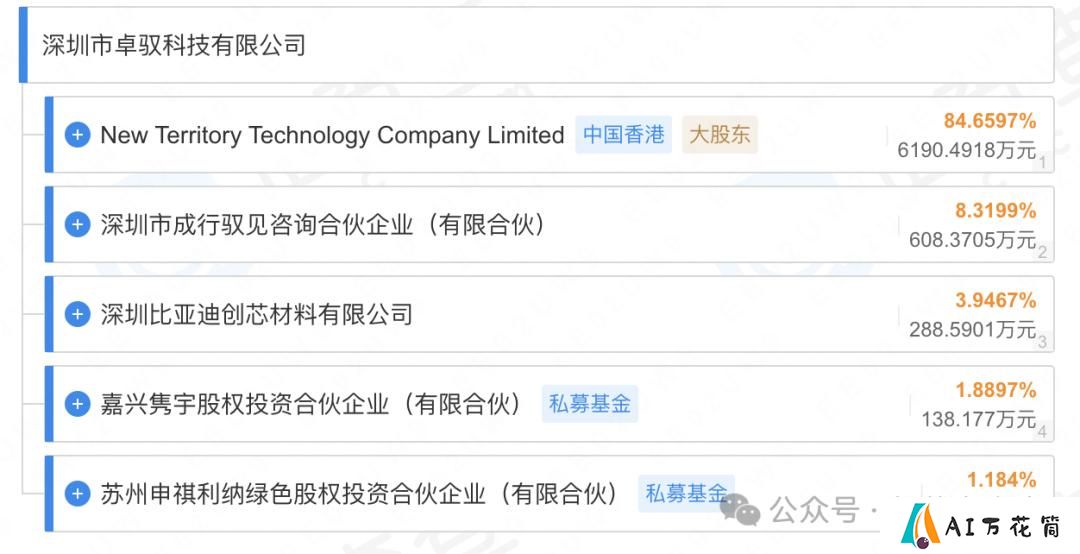Open 嘉兴隽宇股权投资合伙企业 company link
The height and width of the screenshot is (554, 1080).
[311, 404]
